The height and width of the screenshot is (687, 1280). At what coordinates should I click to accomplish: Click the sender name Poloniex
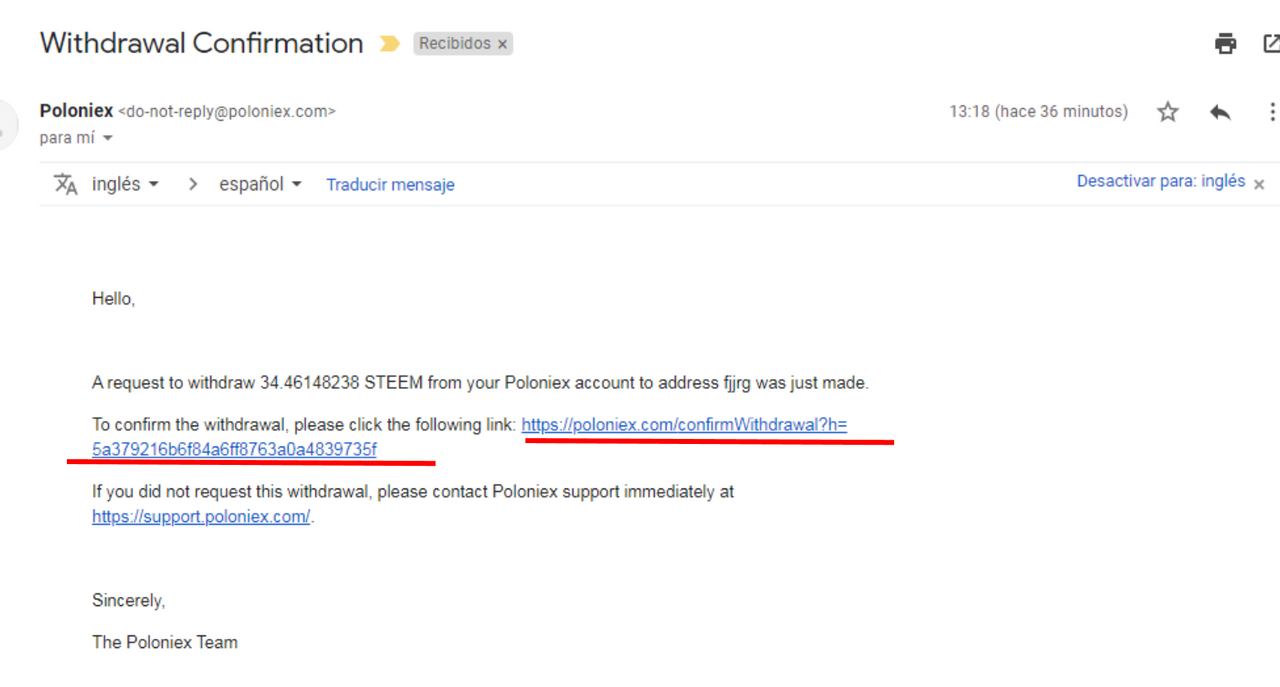point(76,111)
